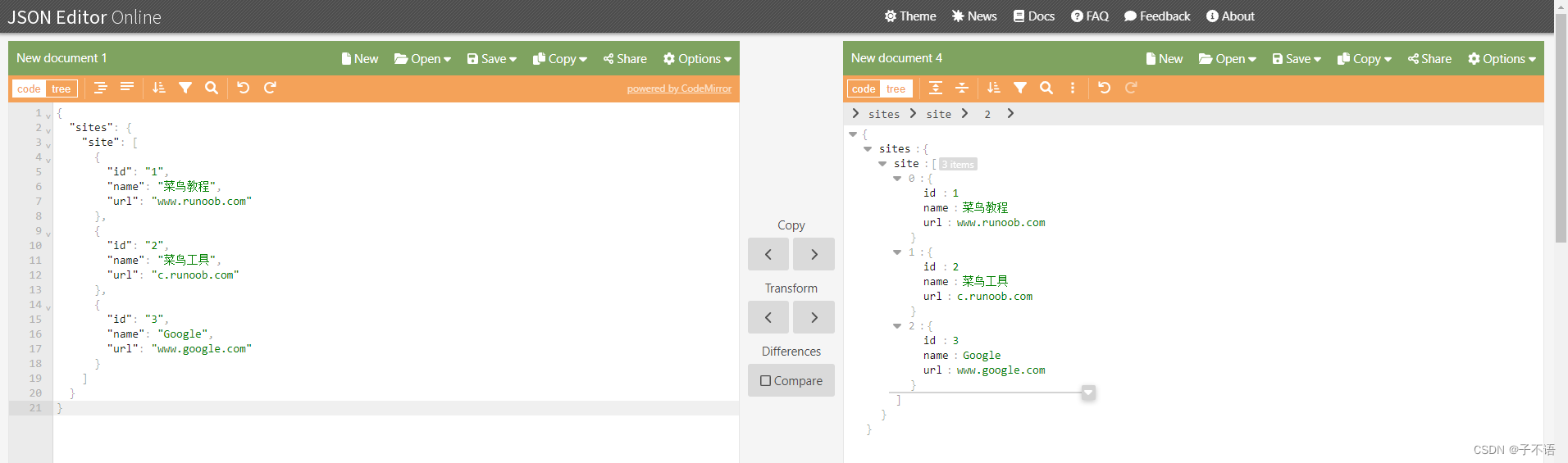The width and height of the screenshot is (1568, 463).
Task: Create New document in left panel
Action: click(360, 59)
